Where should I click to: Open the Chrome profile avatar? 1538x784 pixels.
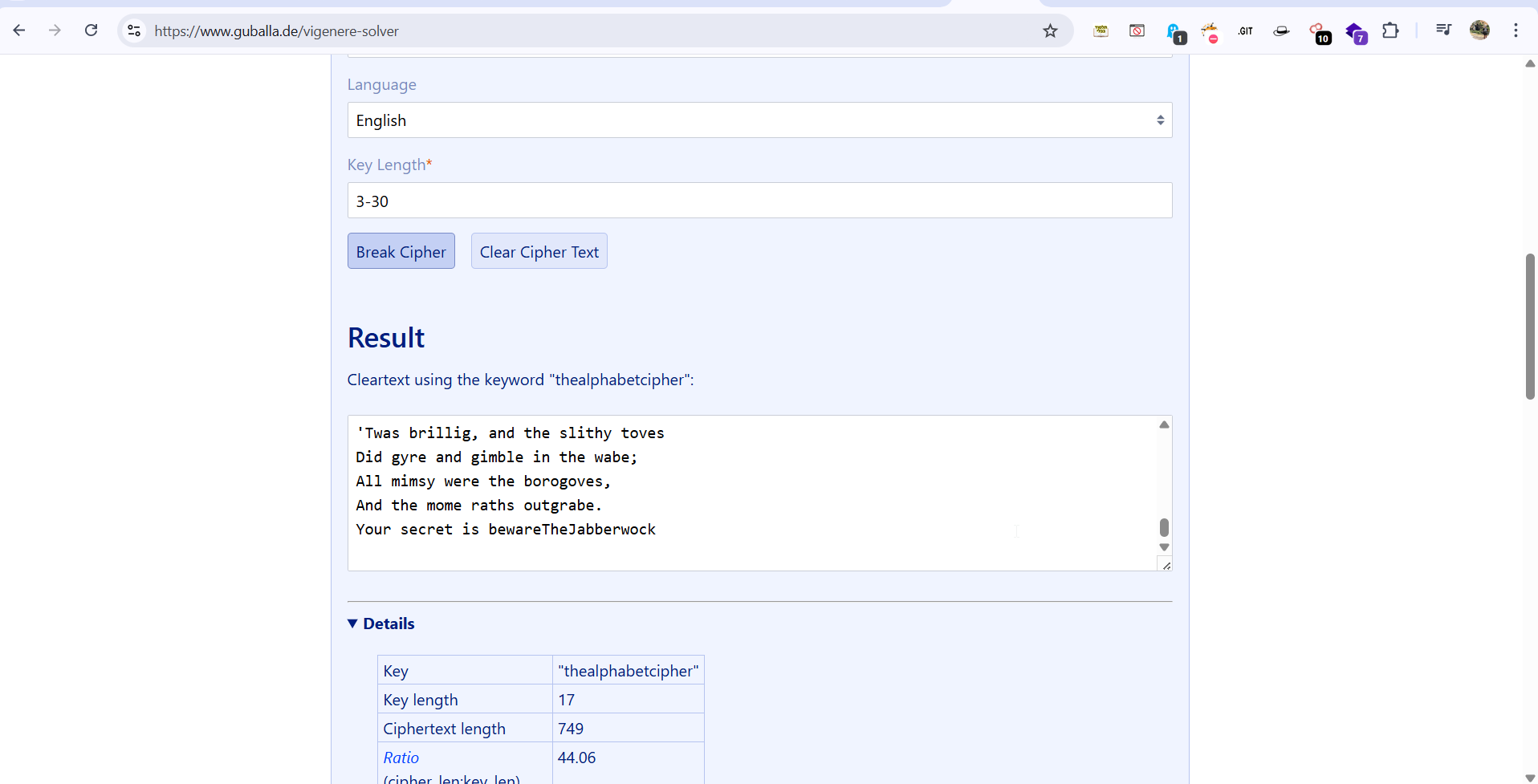tap(1479, 30)
